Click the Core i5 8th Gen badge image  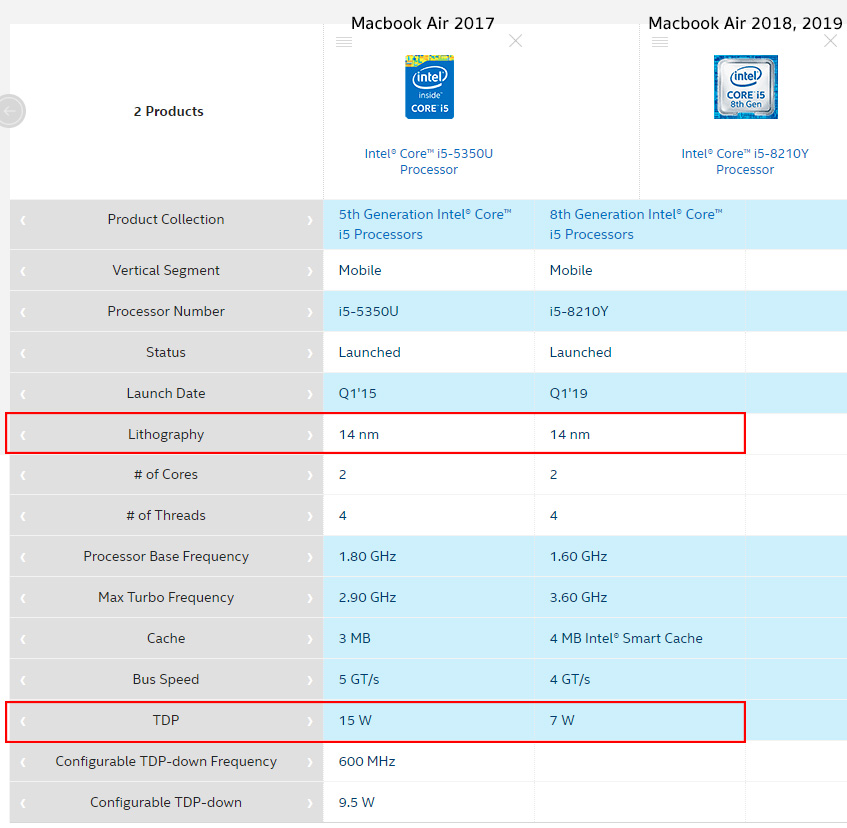(745, 87)
